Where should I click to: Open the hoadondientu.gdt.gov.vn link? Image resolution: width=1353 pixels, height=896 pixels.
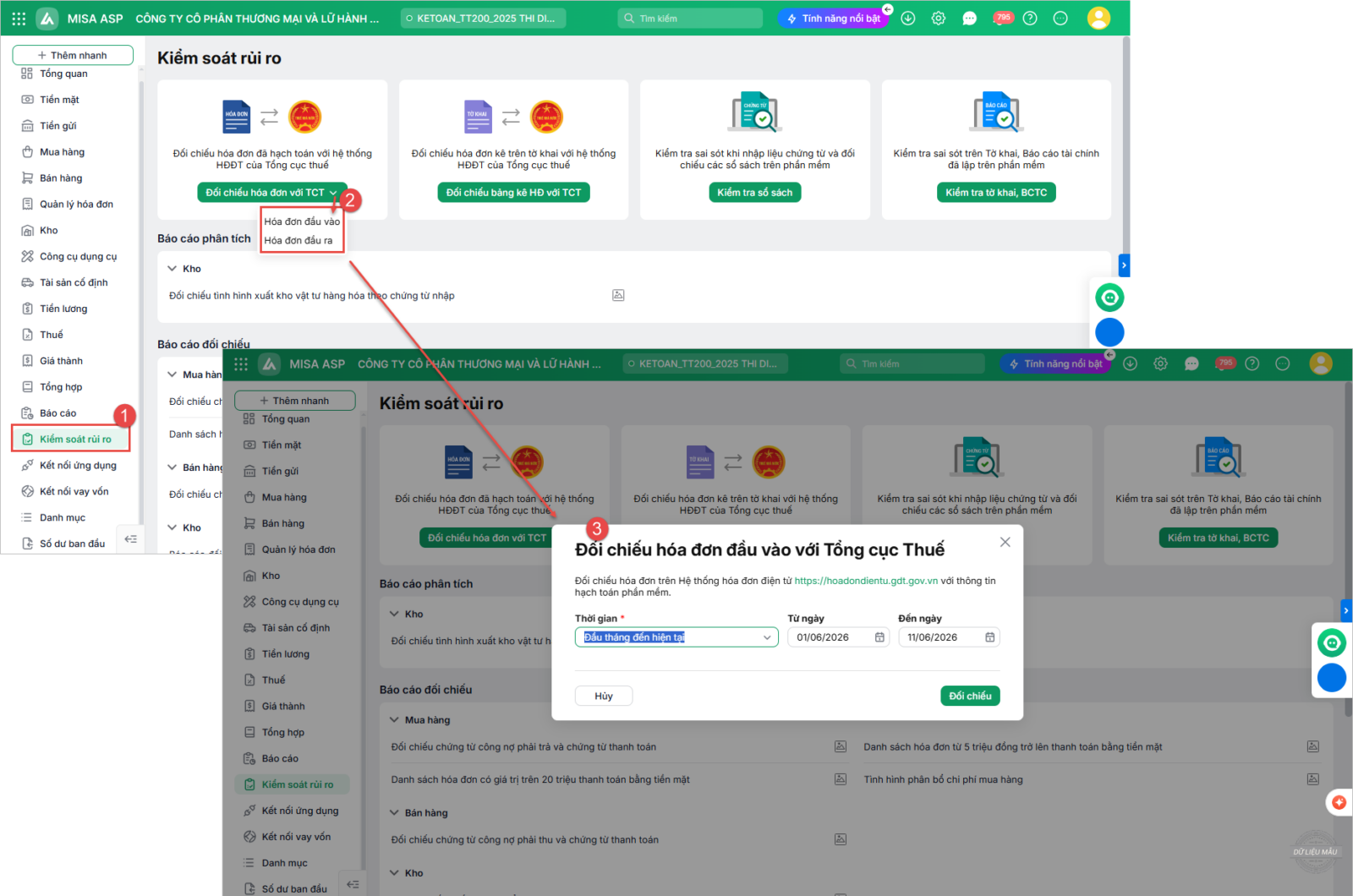click(x=866, y=581)
